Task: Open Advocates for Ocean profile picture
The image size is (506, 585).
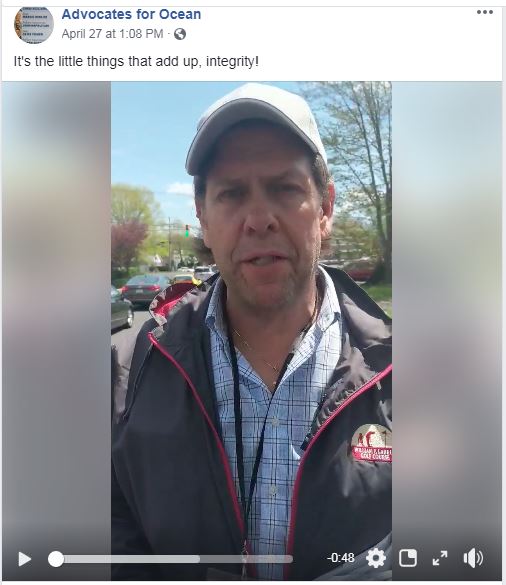Action: [x=34, y=24]
